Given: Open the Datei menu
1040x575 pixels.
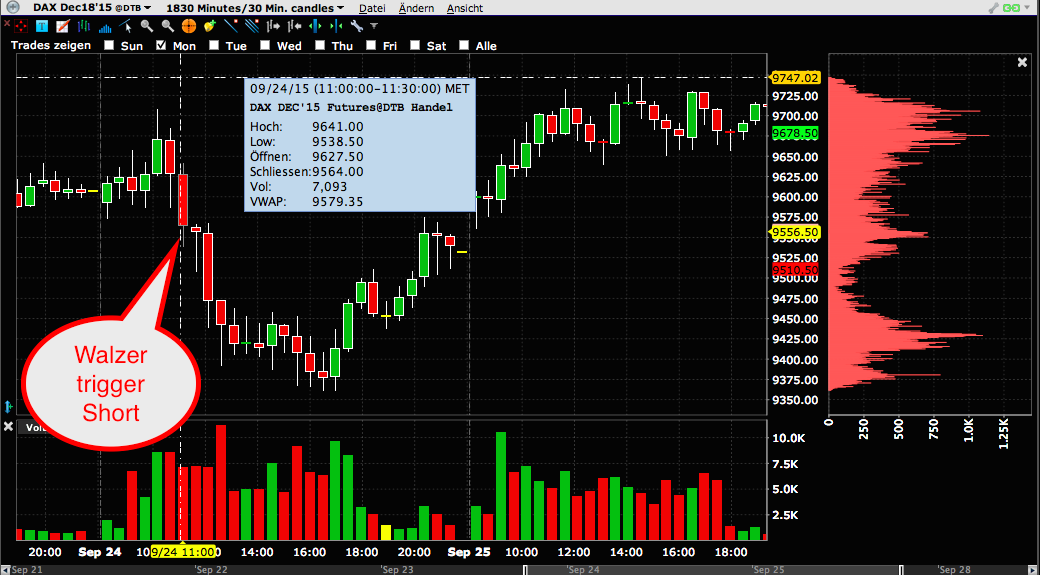Looking at the screenshot, I should click(372, 8).
